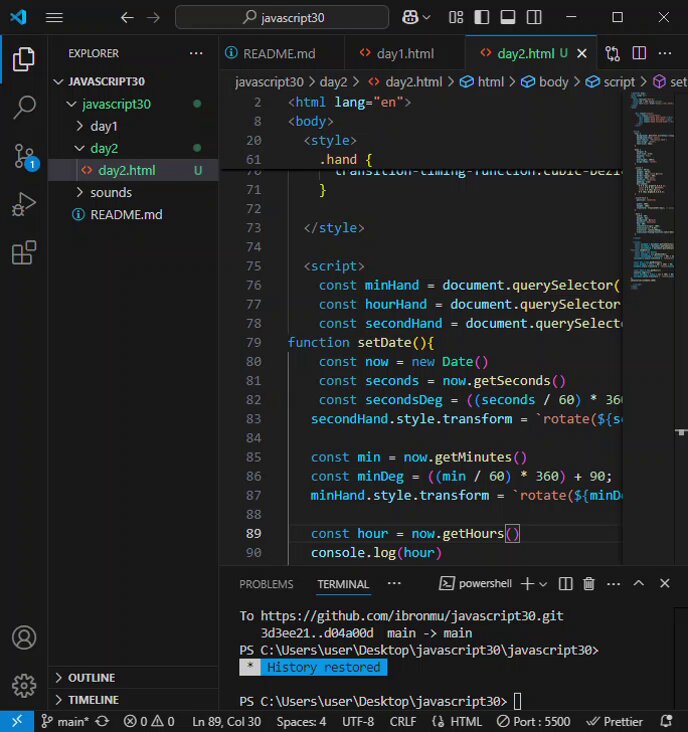688x732 pixels.
Task: Switch to the day1.html editor tab
Action: 405,54
